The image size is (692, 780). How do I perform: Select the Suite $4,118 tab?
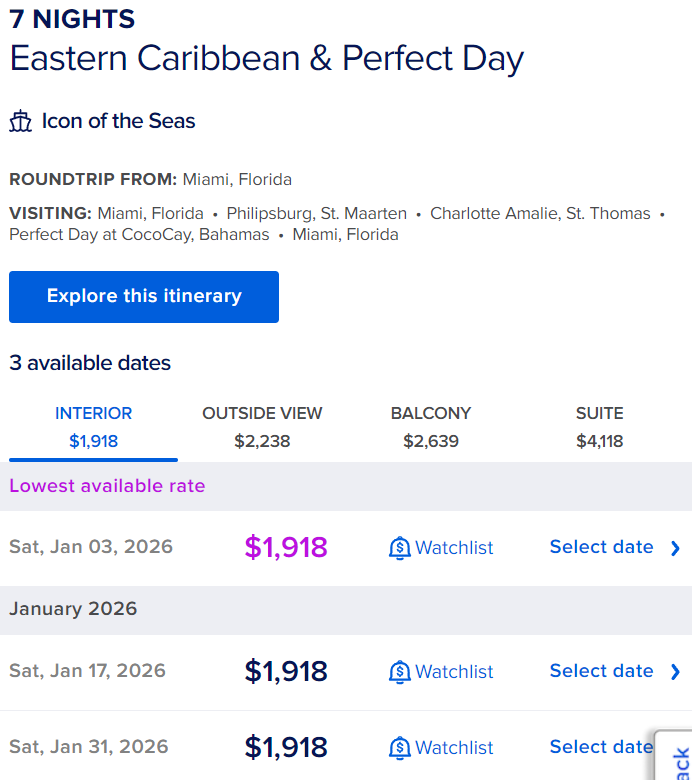[599, 427]
